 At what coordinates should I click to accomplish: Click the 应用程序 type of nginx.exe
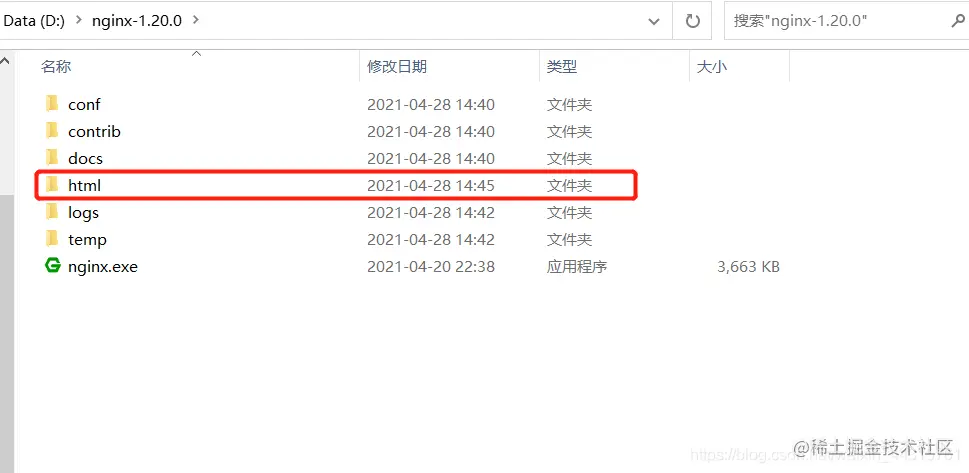577,267
